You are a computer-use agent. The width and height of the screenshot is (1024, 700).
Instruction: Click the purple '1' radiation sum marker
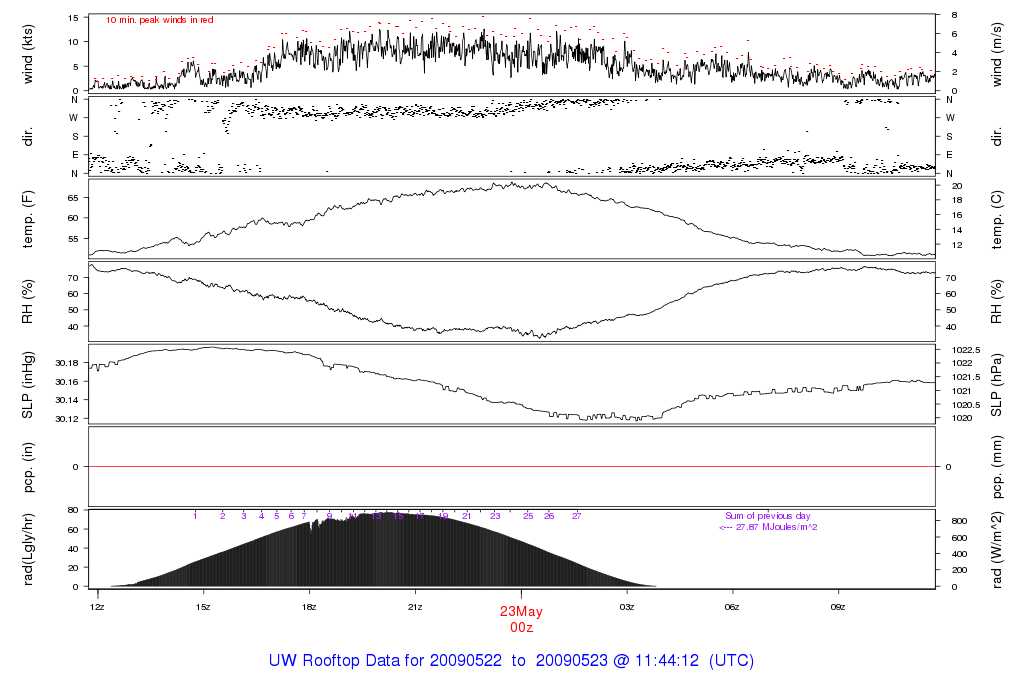point(195,516)
